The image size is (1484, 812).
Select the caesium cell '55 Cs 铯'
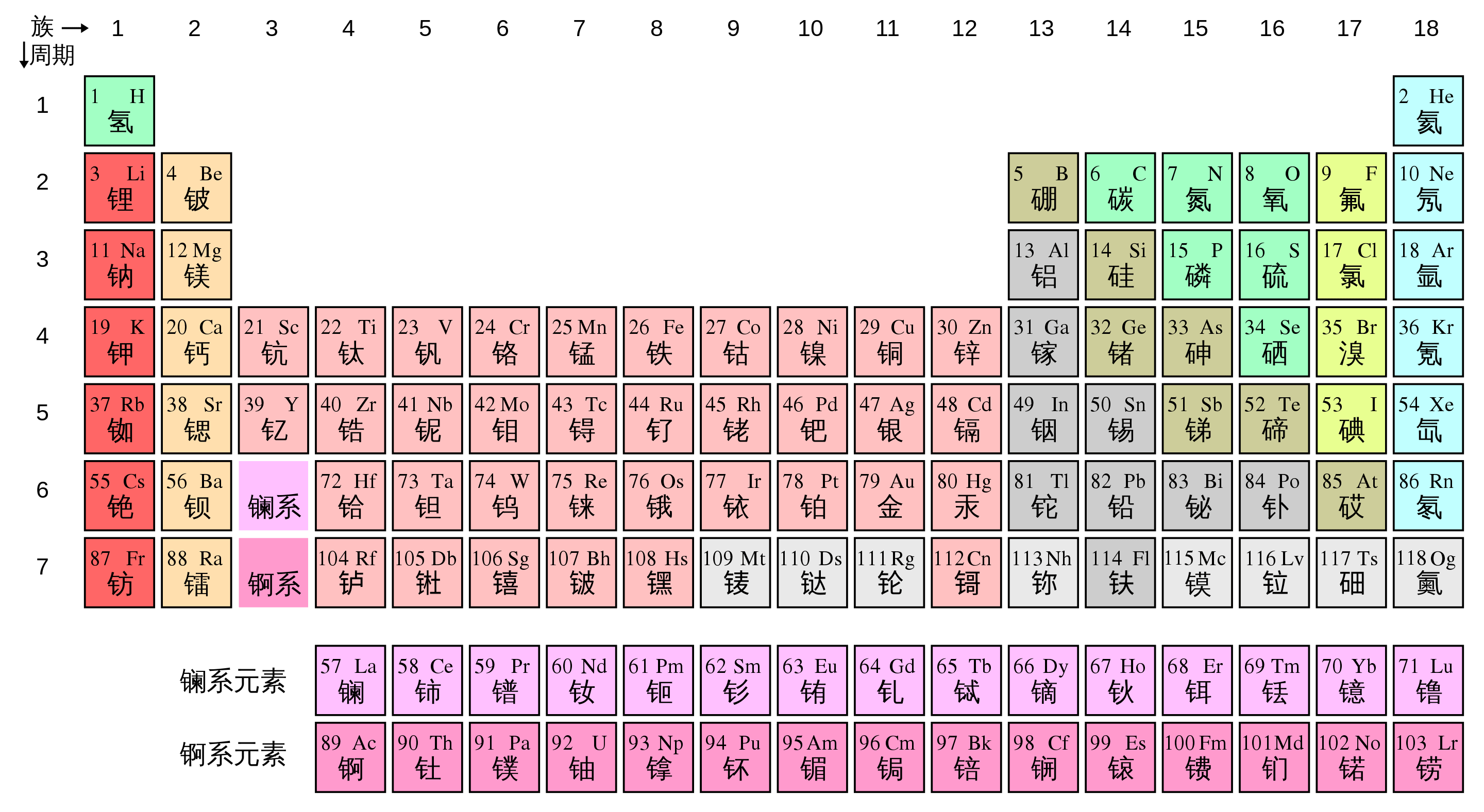point(119,495)
